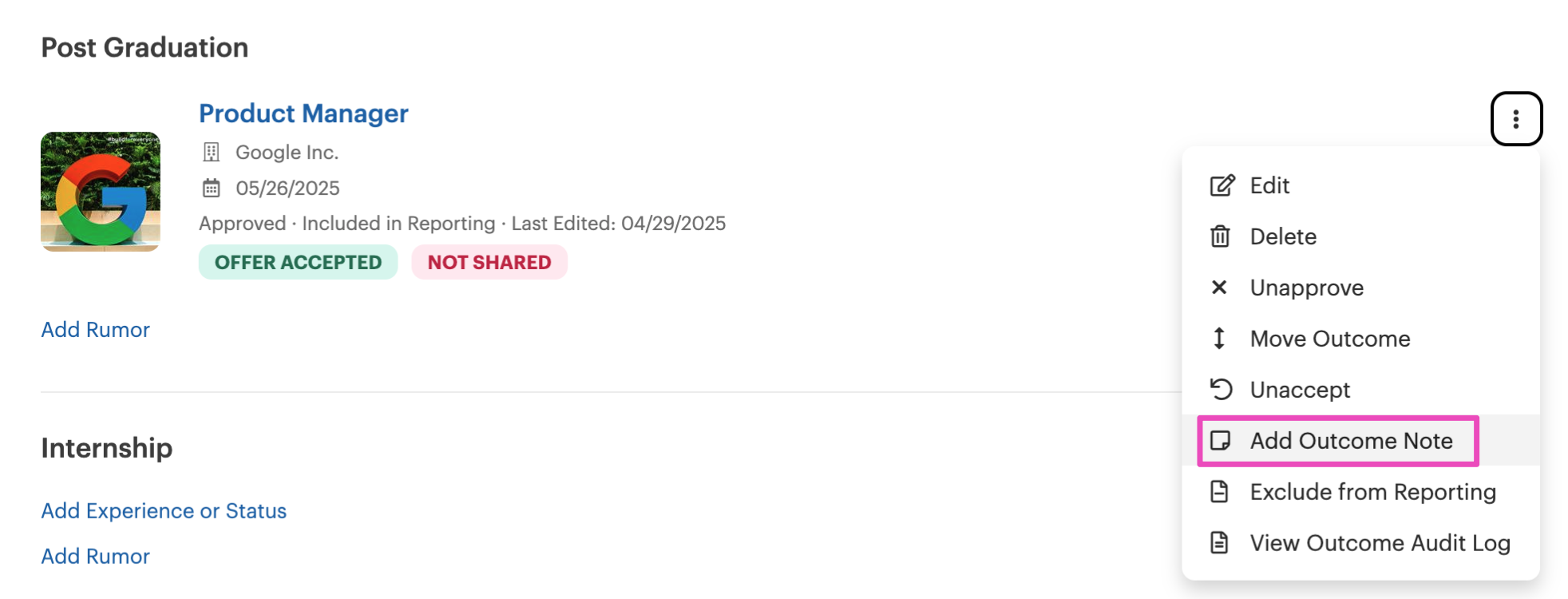Click the Unapprove X icon
The height and width of the screenshot is (599, 1568).
click(x=1219, y=288)
